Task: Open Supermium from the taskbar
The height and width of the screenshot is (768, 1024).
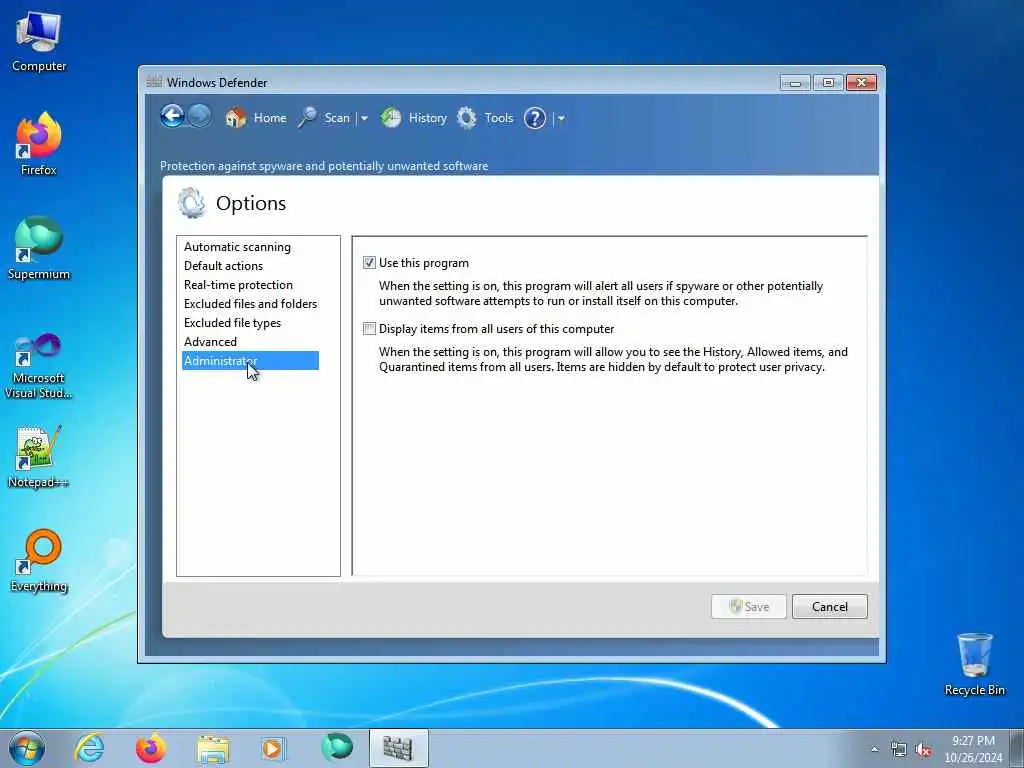Action: 336,748
